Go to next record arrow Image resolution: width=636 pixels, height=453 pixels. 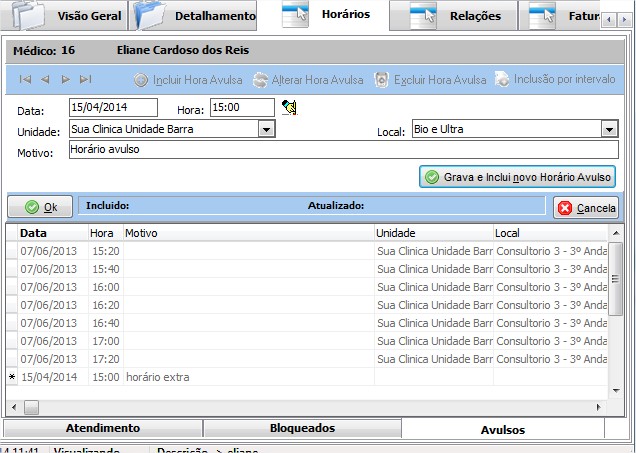click(x=65, y=79)
